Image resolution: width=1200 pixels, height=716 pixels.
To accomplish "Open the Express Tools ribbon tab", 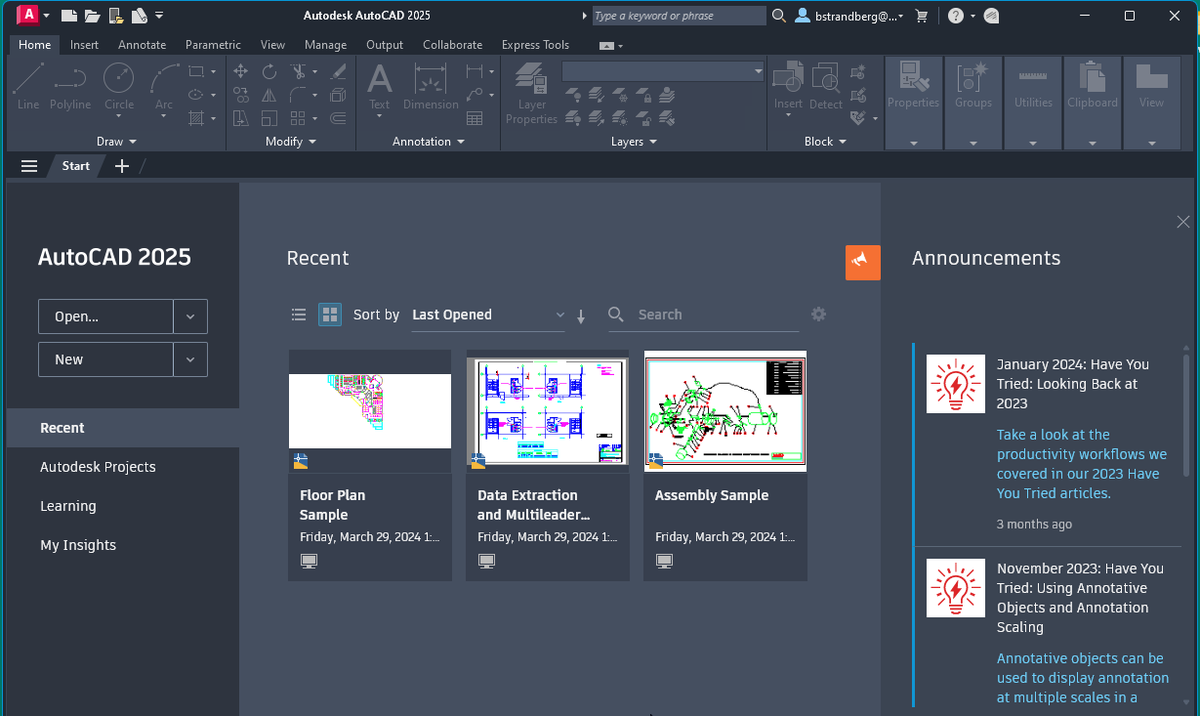I will click(x=535, y=45).
